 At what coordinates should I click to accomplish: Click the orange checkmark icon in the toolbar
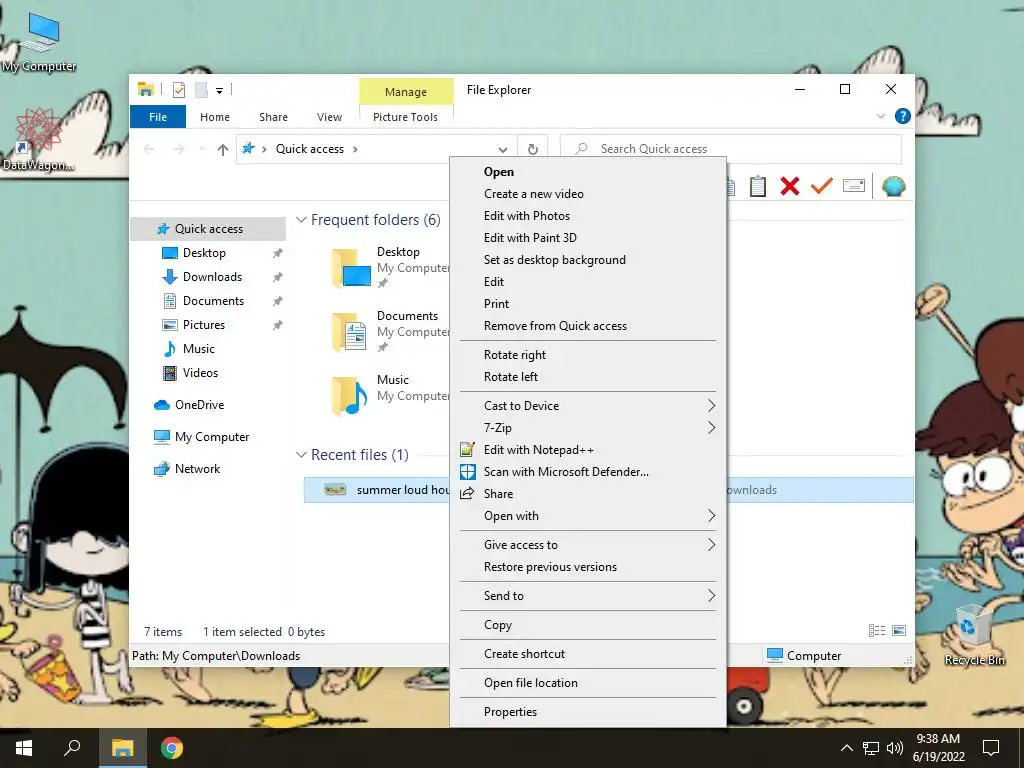click(x=822, y=186)
